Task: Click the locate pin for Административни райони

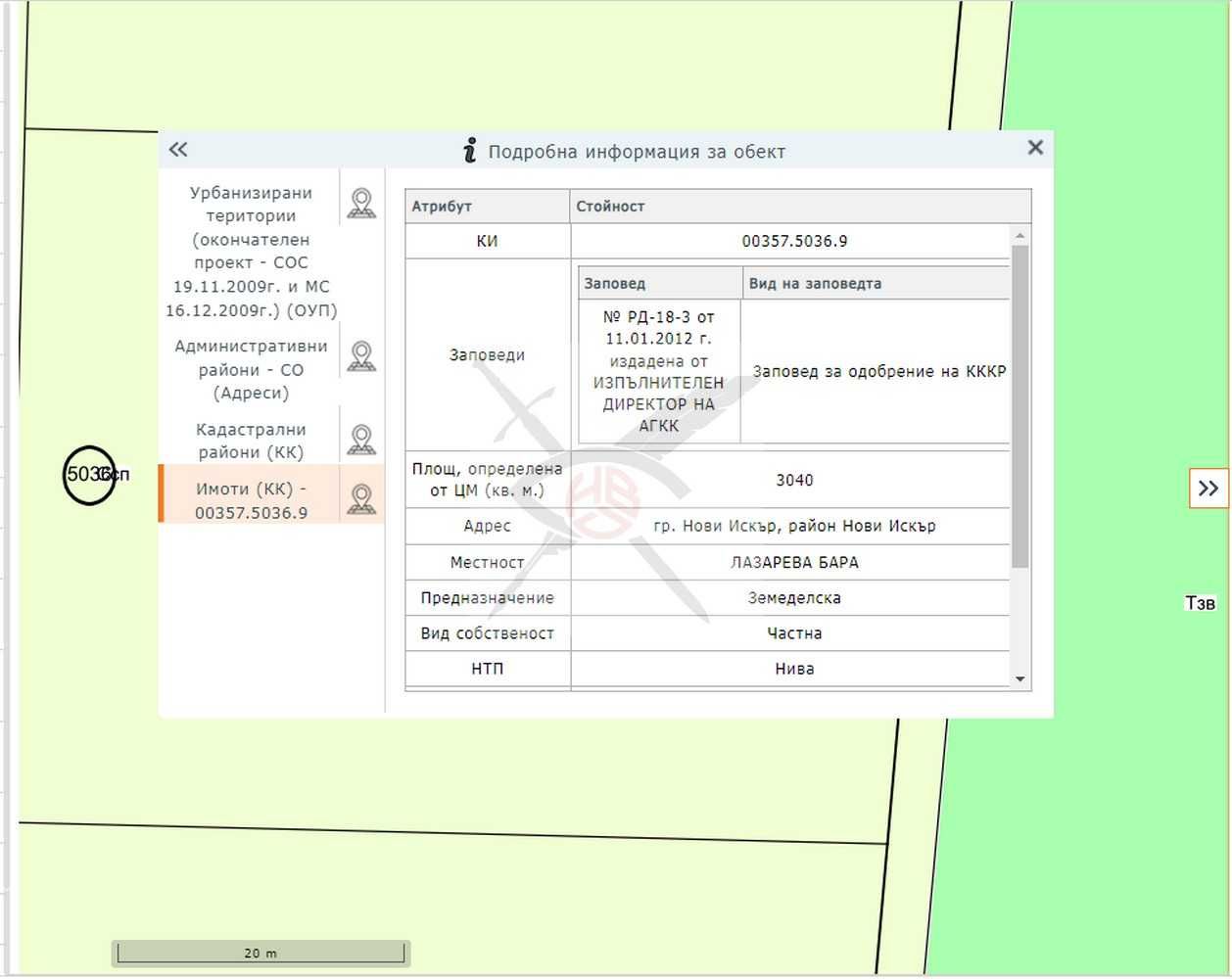Action: (361, 356)
